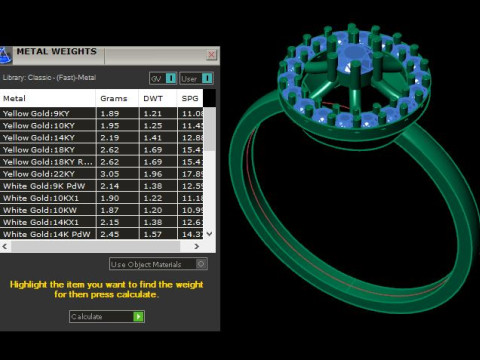Click the 1.57 DWT value cell
The width and height of the screenshot is (480, 360).
click(x=158, y=234)
